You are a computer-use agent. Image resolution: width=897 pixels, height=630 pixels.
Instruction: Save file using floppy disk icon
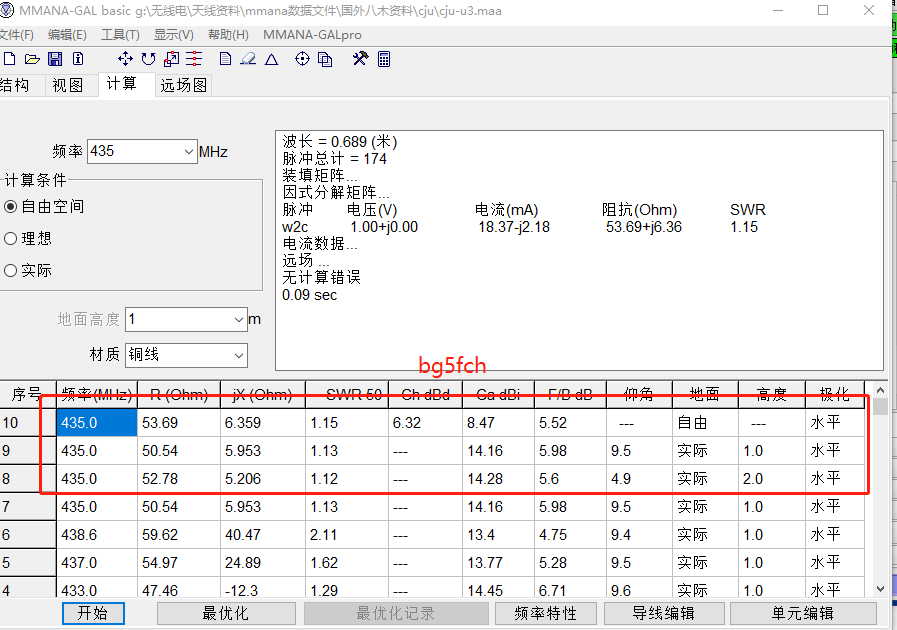coord(55,59)
